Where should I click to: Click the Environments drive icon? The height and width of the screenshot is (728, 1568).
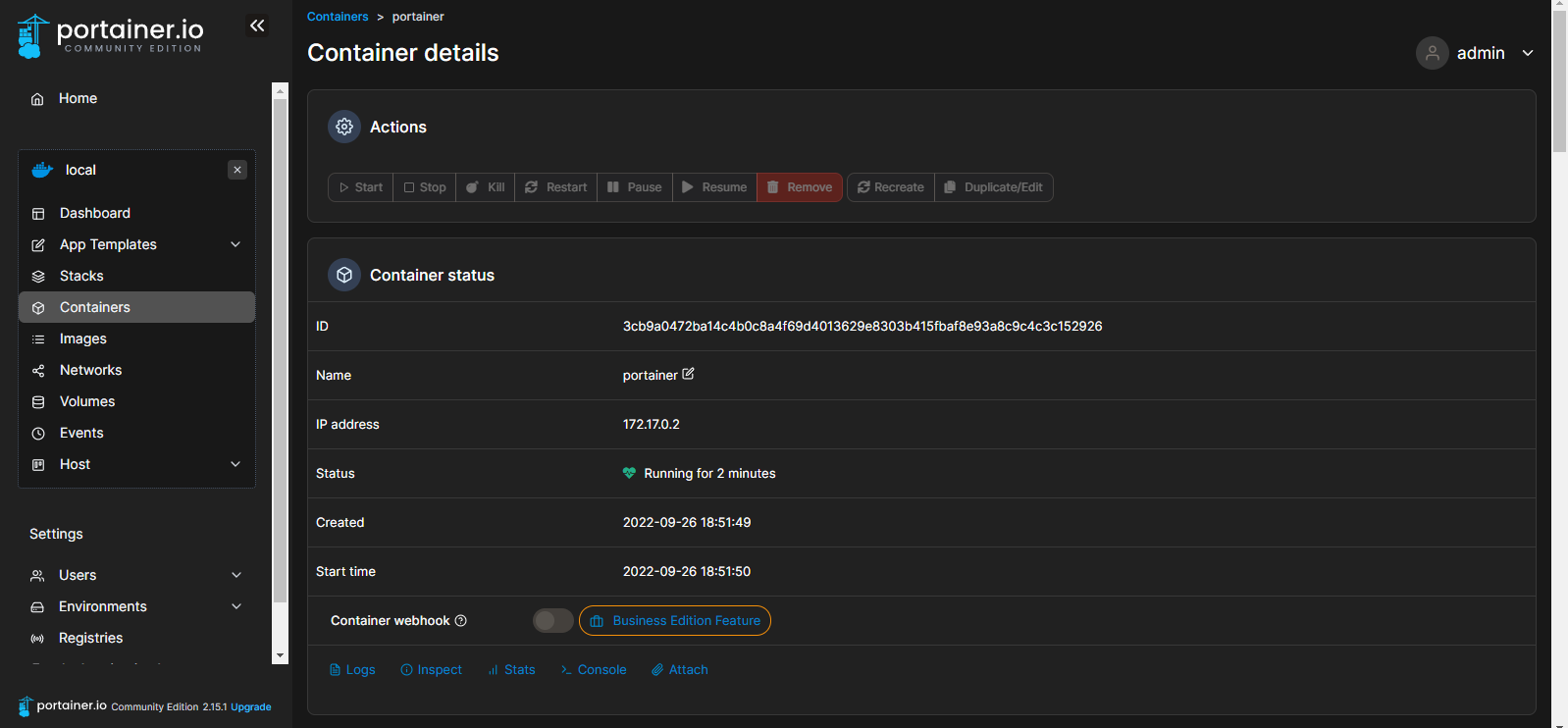[37, 607]
